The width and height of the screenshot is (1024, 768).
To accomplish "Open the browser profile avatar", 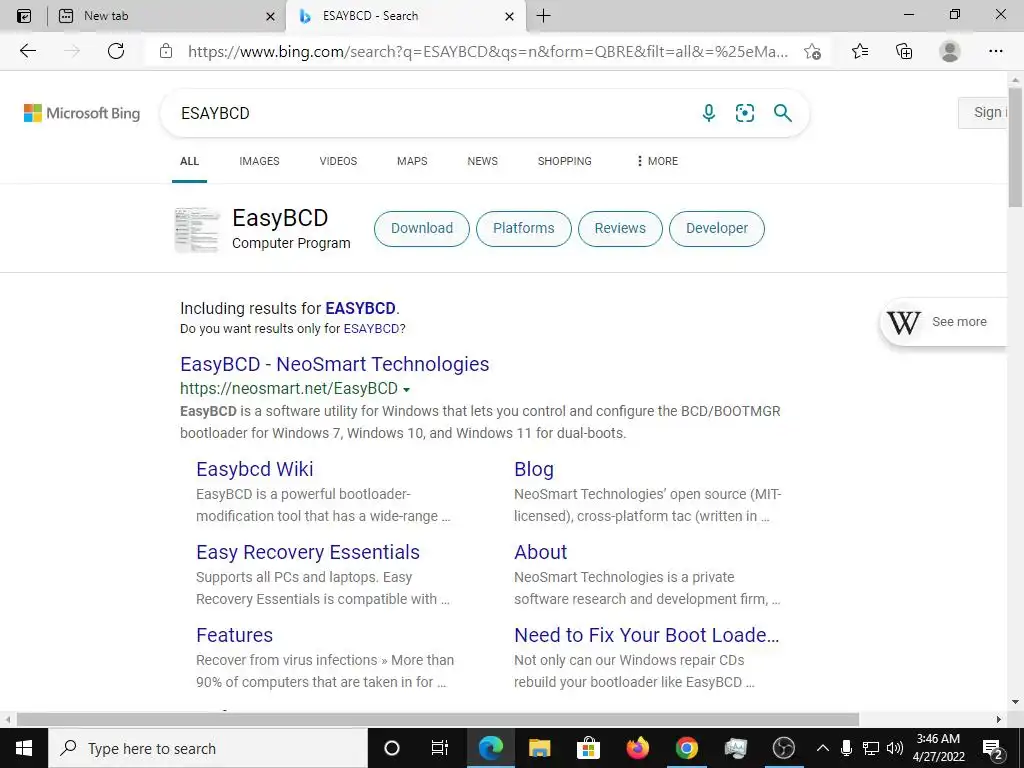I will point(950,51).
